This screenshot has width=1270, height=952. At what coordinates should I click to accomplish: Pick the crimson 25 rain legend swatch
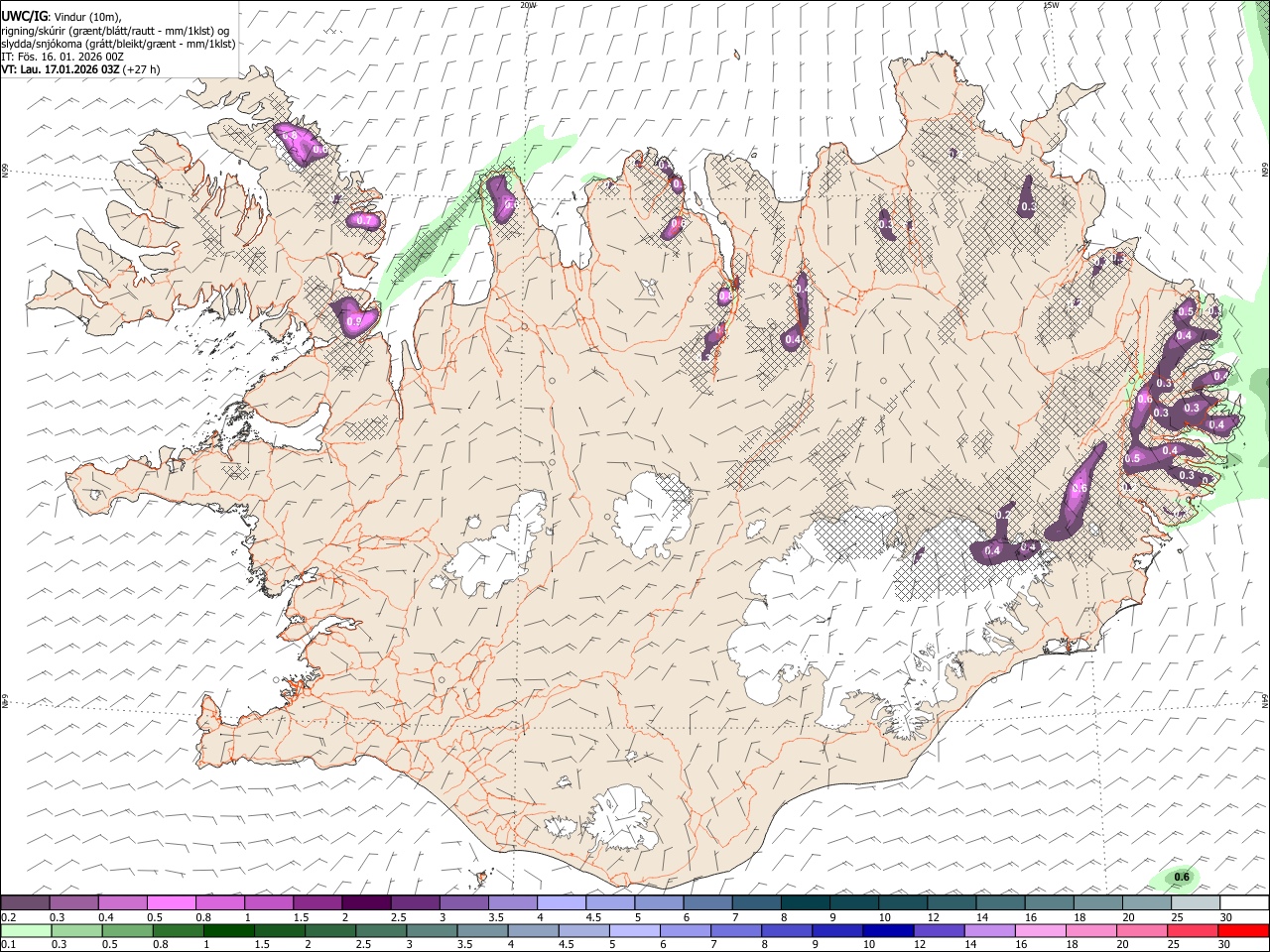click(x=1192, y=931)
